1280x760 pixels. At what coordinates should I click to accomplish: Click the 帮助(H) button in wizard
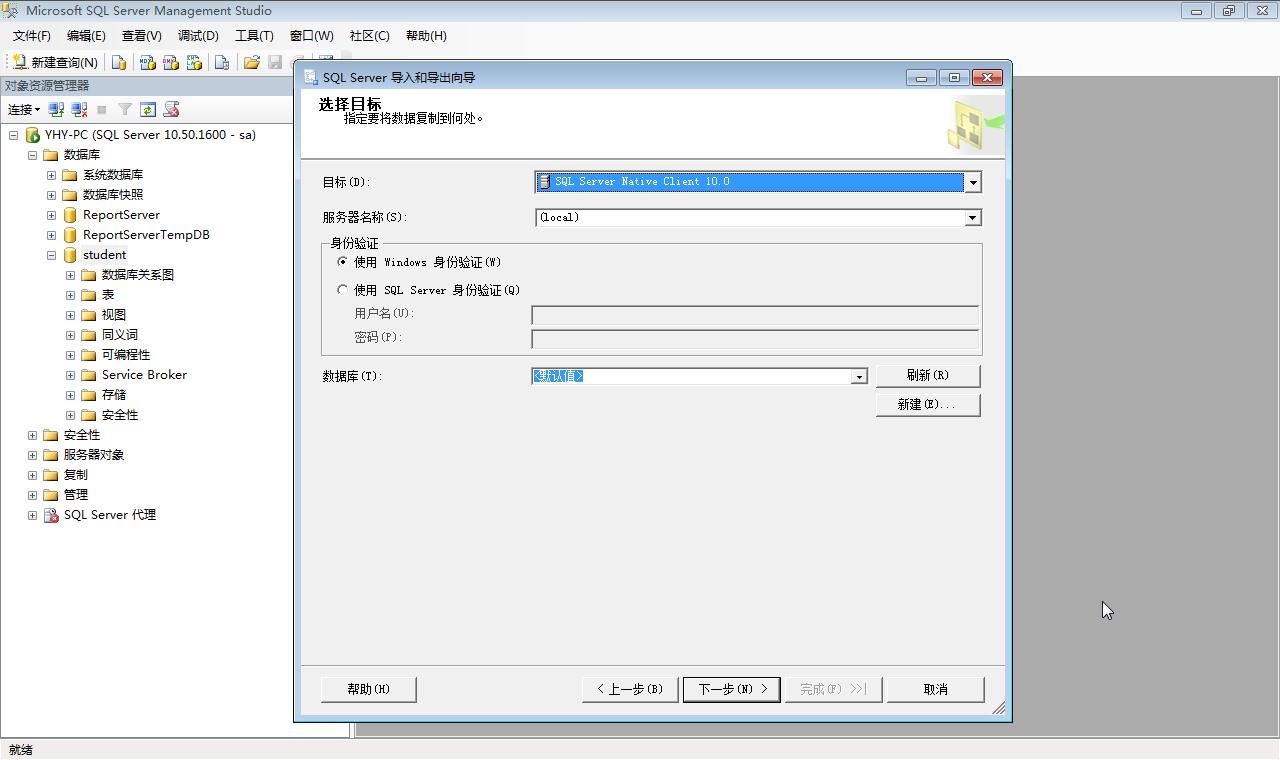click(368, 689)
